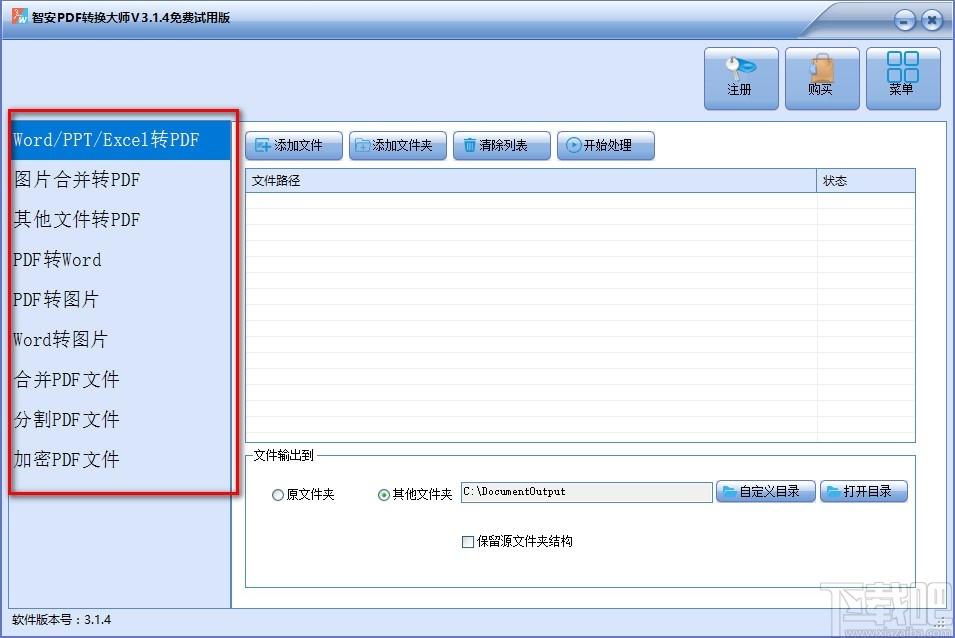Select Word转图片 mode

121,339
